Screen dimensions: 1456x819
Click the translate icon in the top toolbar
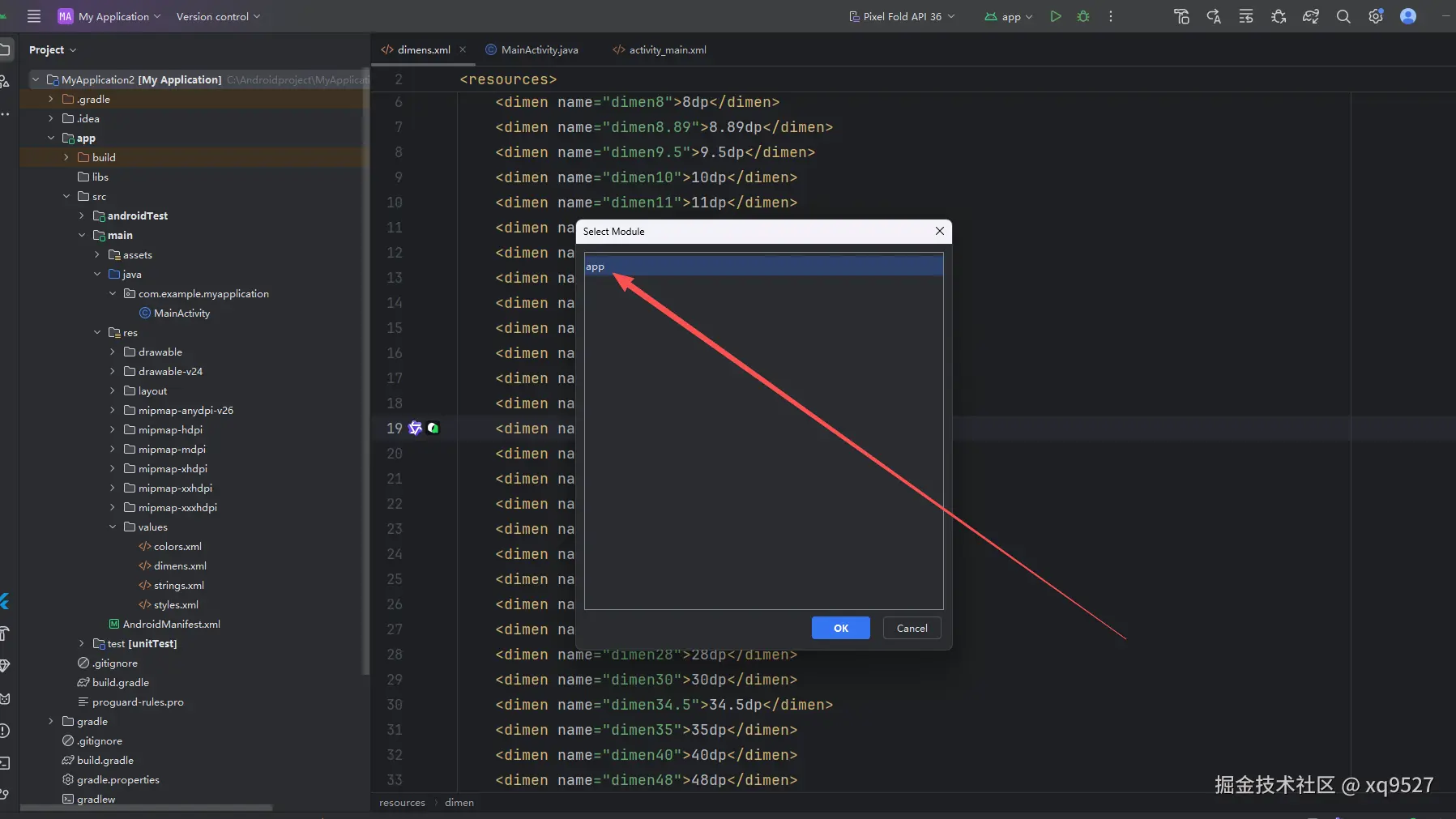(1214, 16)
